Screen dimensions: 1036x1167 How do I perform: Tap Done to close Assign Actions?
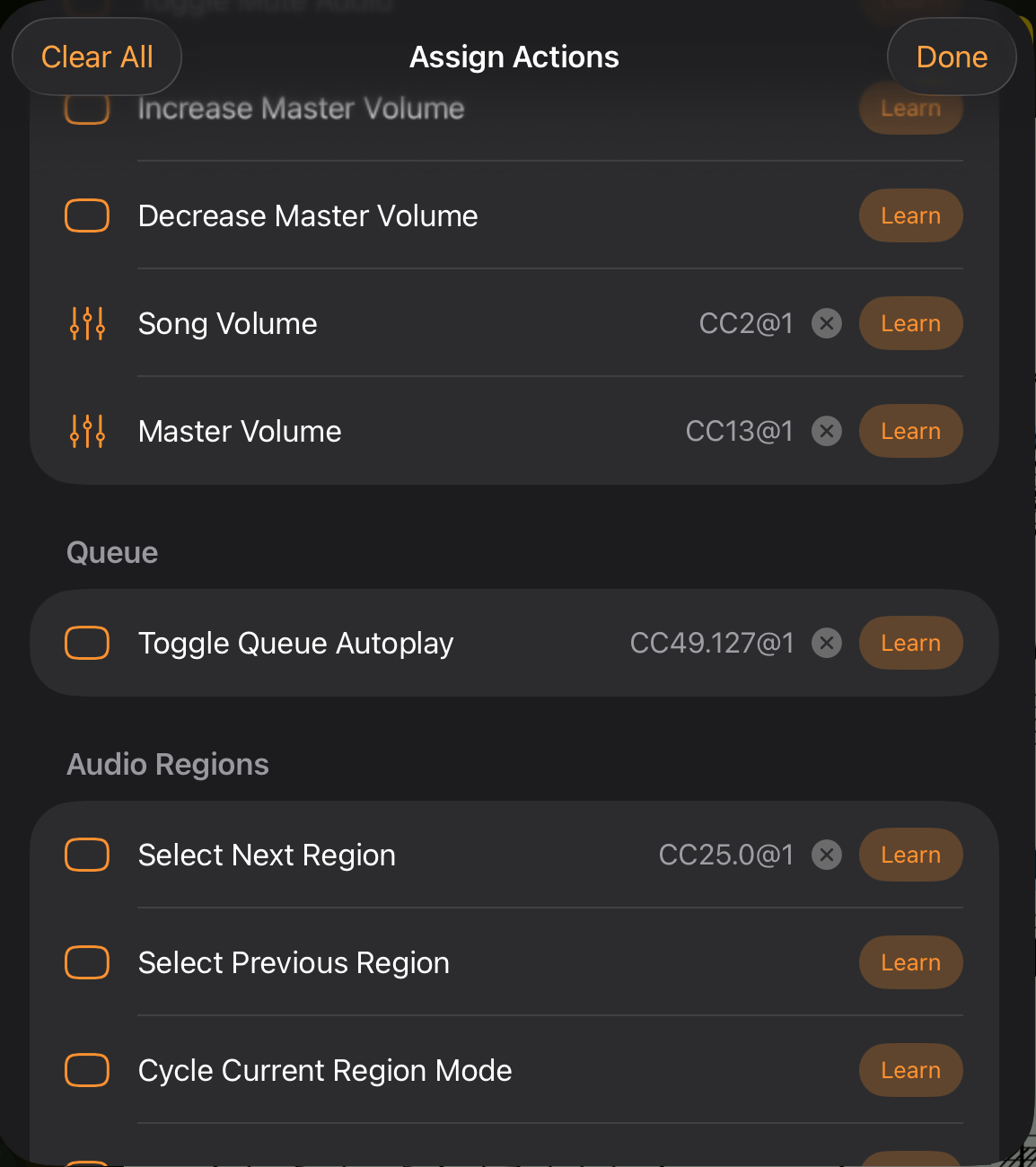pos(952,57)
